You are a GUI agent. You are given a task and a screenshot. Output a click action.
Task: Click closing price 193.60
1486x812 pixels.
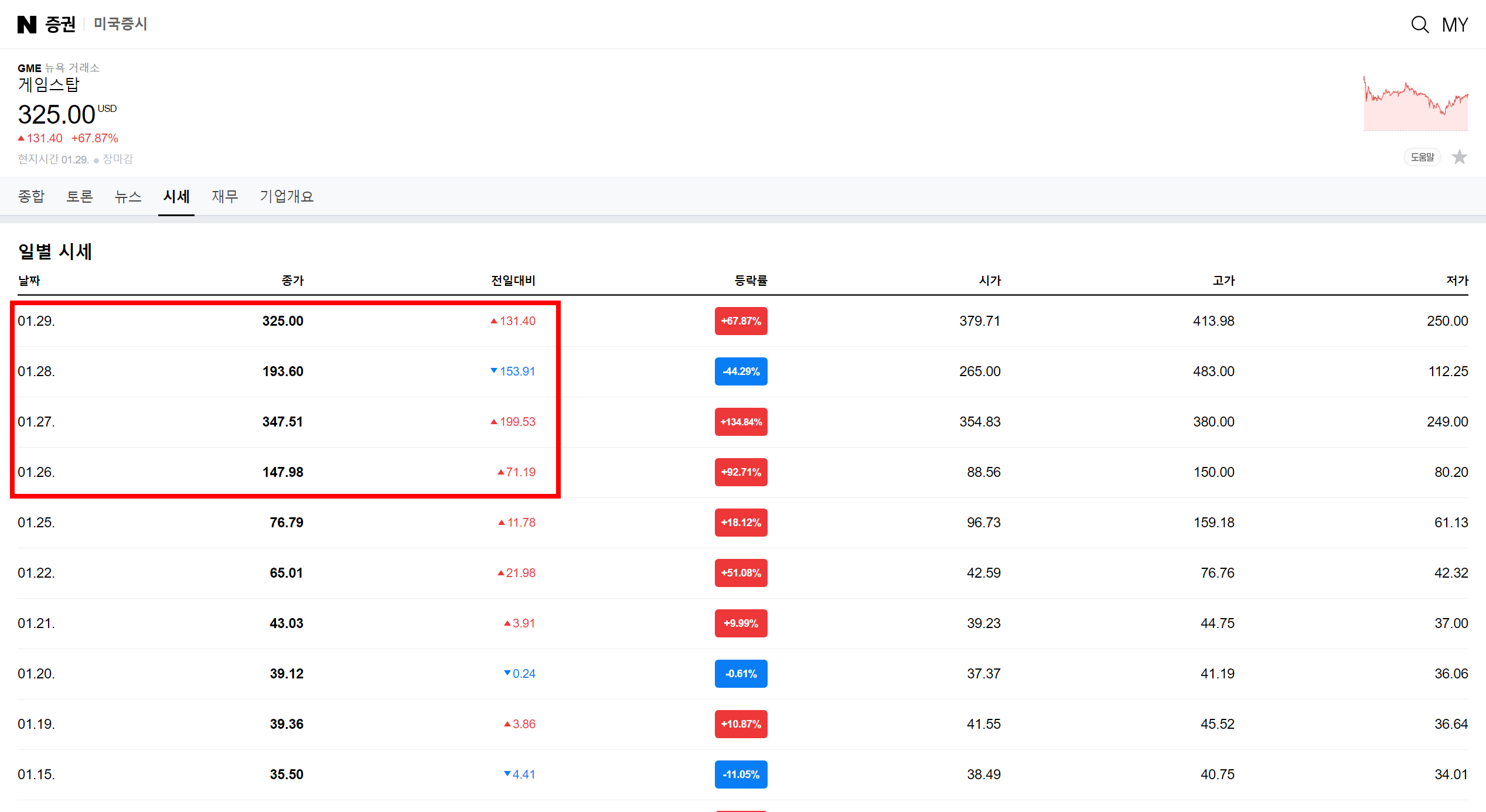pos(283,371)
